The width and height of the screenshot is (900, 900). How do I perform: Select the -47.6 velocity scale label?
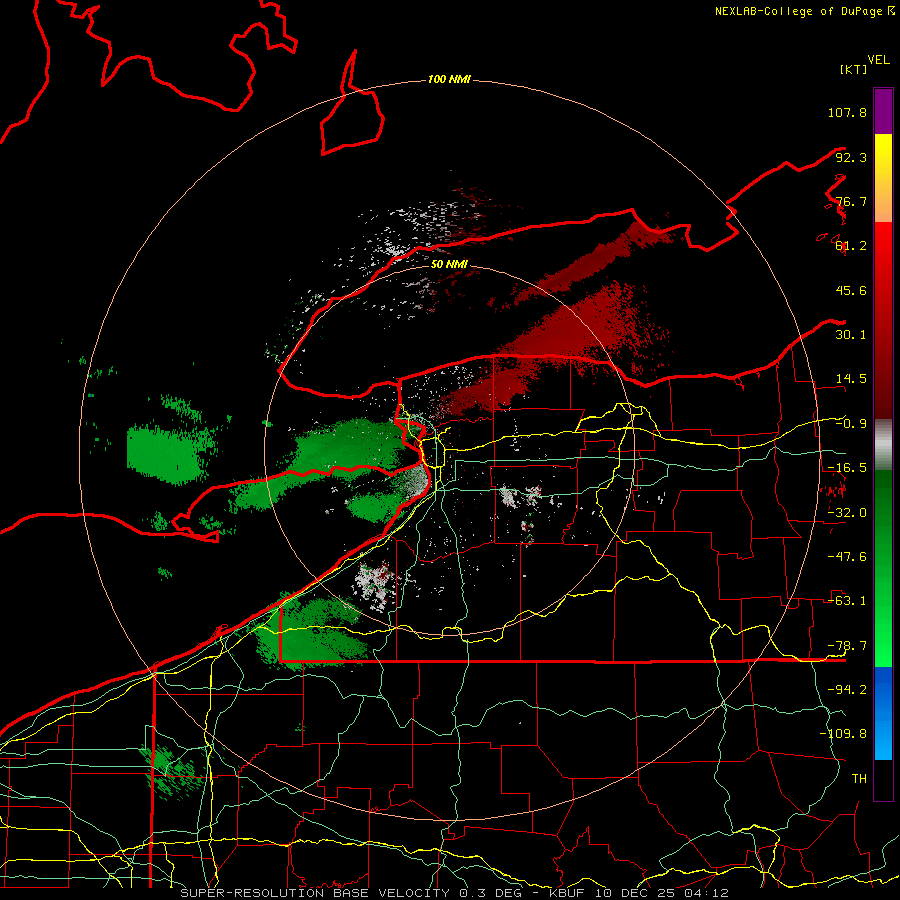click(x=847, y=557)
